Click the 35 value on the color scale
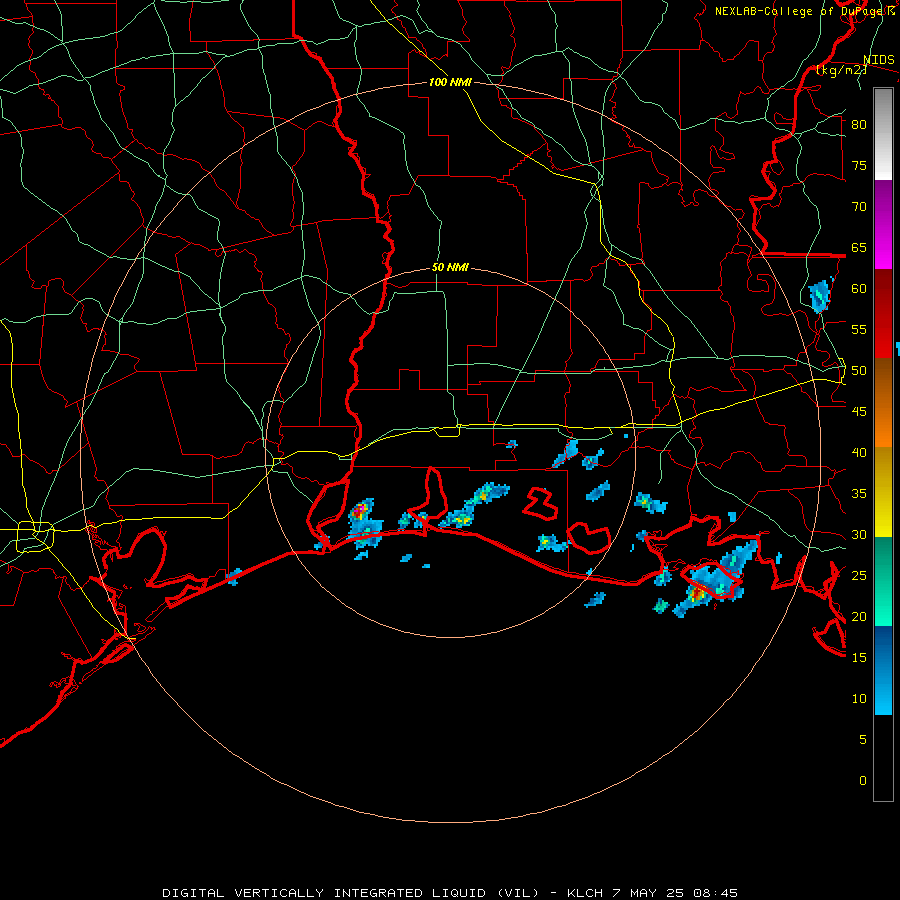The width and height of the screenshot is (900, 900). coord(859,494)
